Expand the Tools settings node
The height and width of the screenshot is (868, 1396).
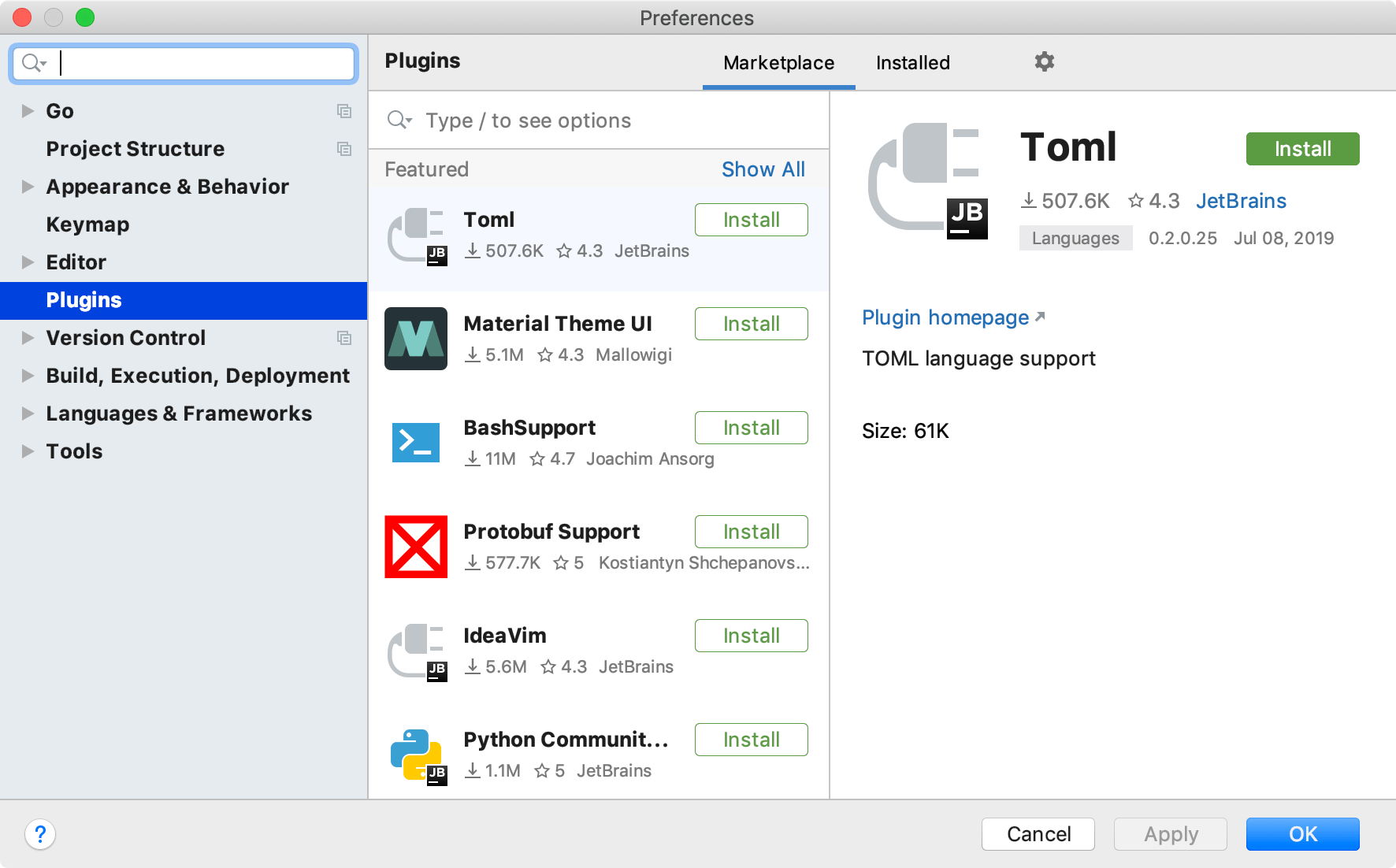[28, 451]
